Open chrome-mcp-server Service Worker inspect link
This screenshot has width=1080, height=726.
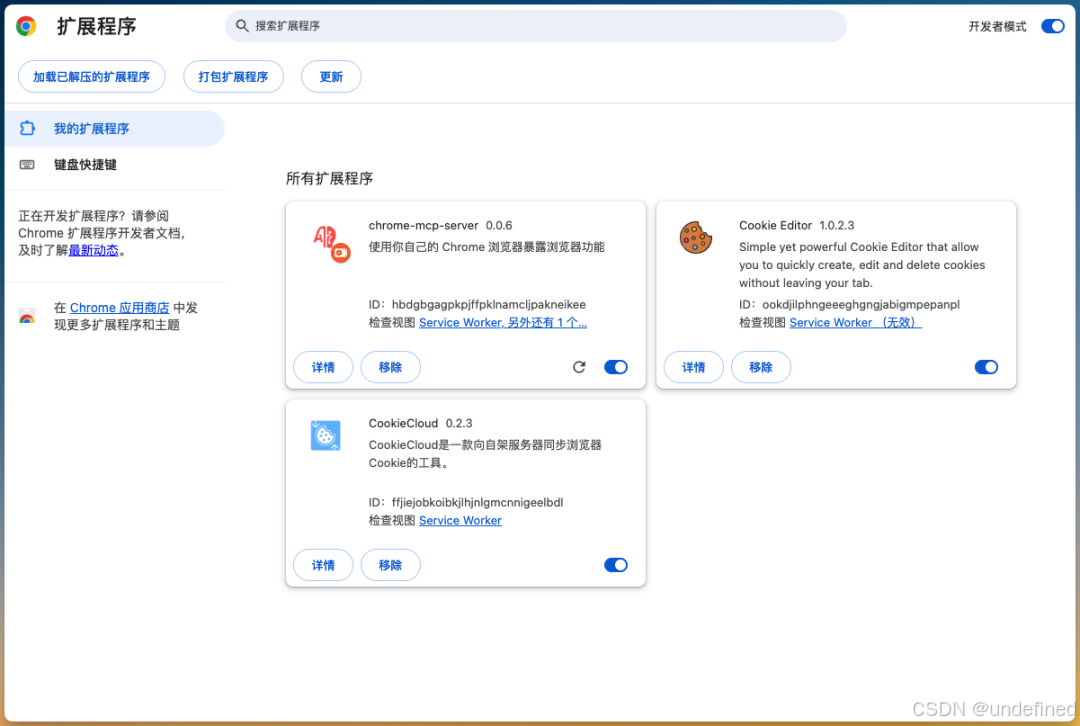coord(503,322)
